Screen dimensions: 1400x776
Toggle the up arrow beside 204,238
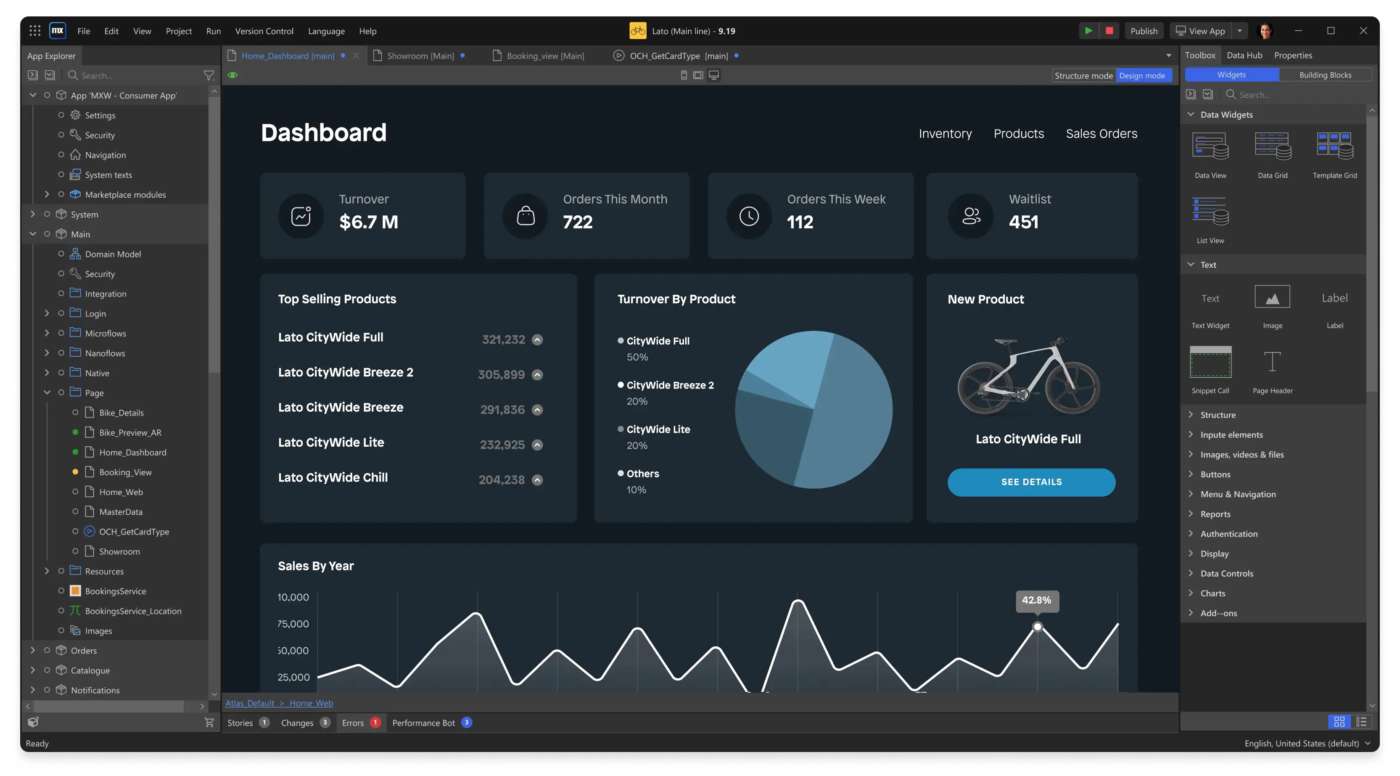[537, 480]
